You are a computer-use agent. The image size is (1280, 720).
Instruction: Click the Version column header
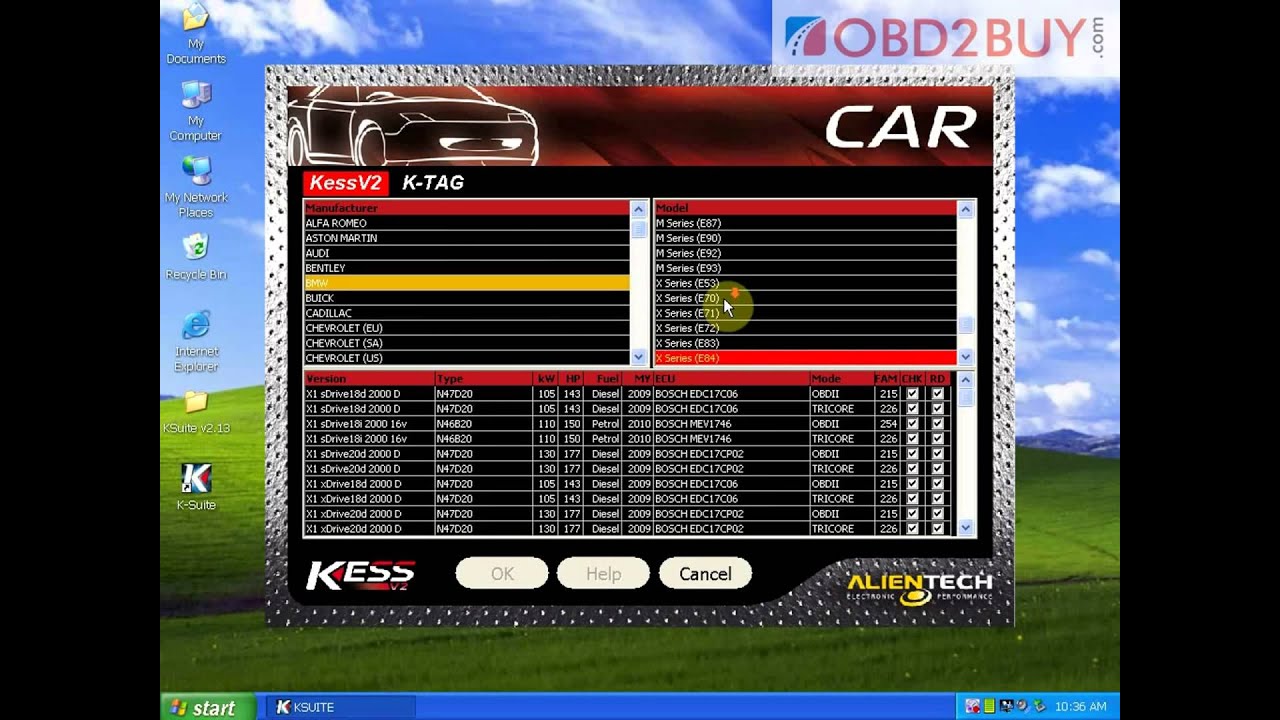coord(369,379)
